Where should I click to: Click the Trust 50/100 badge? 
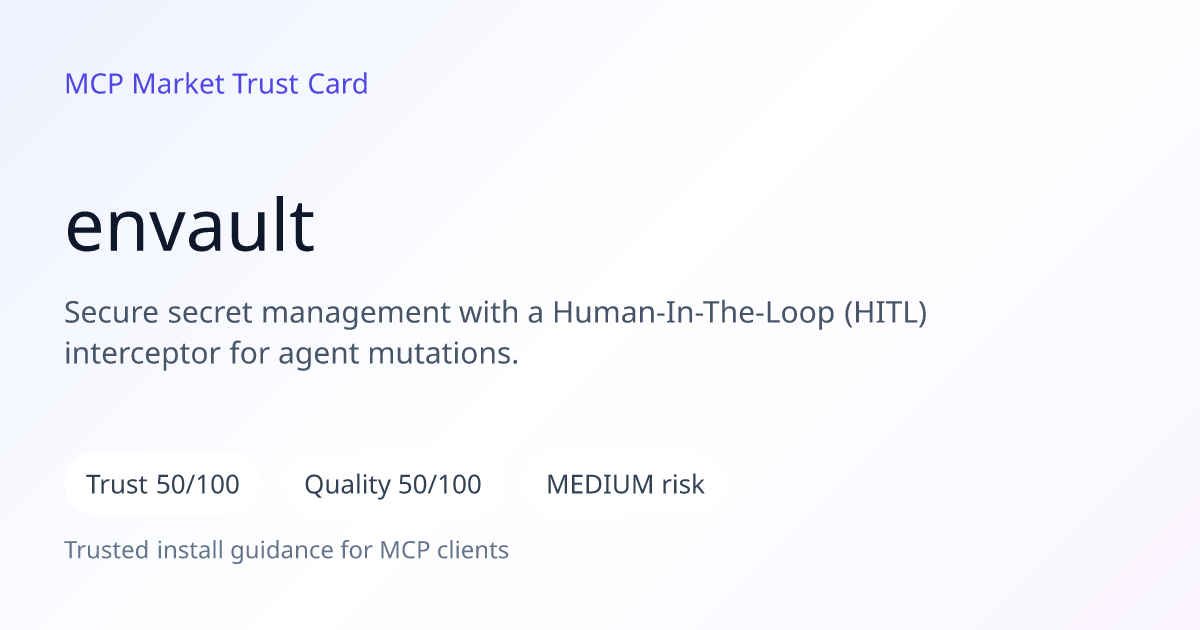pyautogui.click(x=163, y=485)
